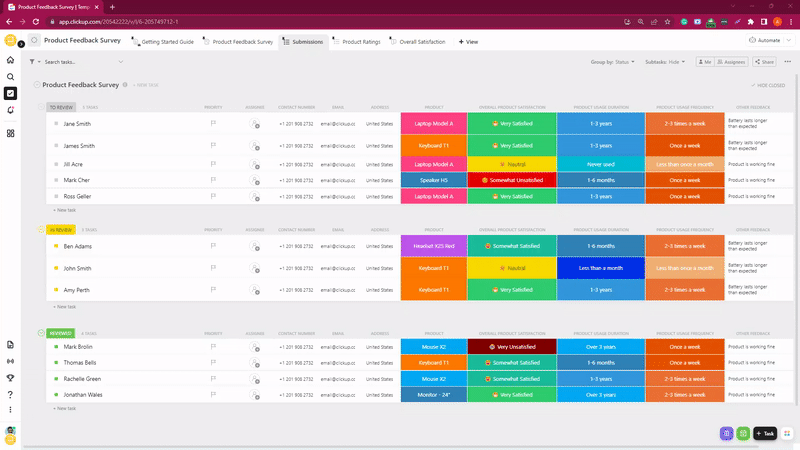Switch to Overall Satisfaction tab
Viewport: 800px width, 450px height.
pos(417,42)
